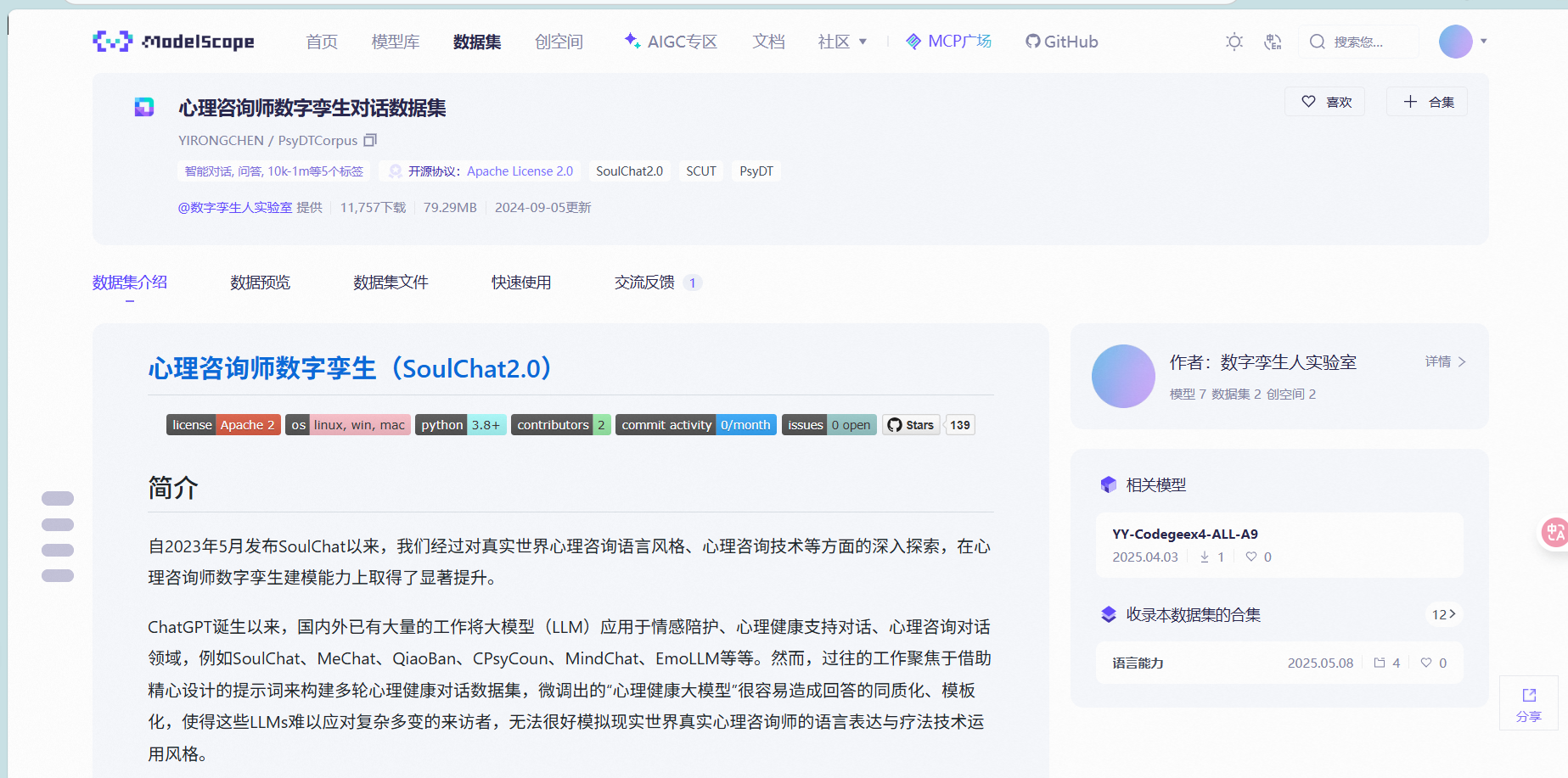Image resolution: width=1568 pixels, height=778 pixels.
Task: Switch to the 数据预览 tab
Action: pos(260,283)
